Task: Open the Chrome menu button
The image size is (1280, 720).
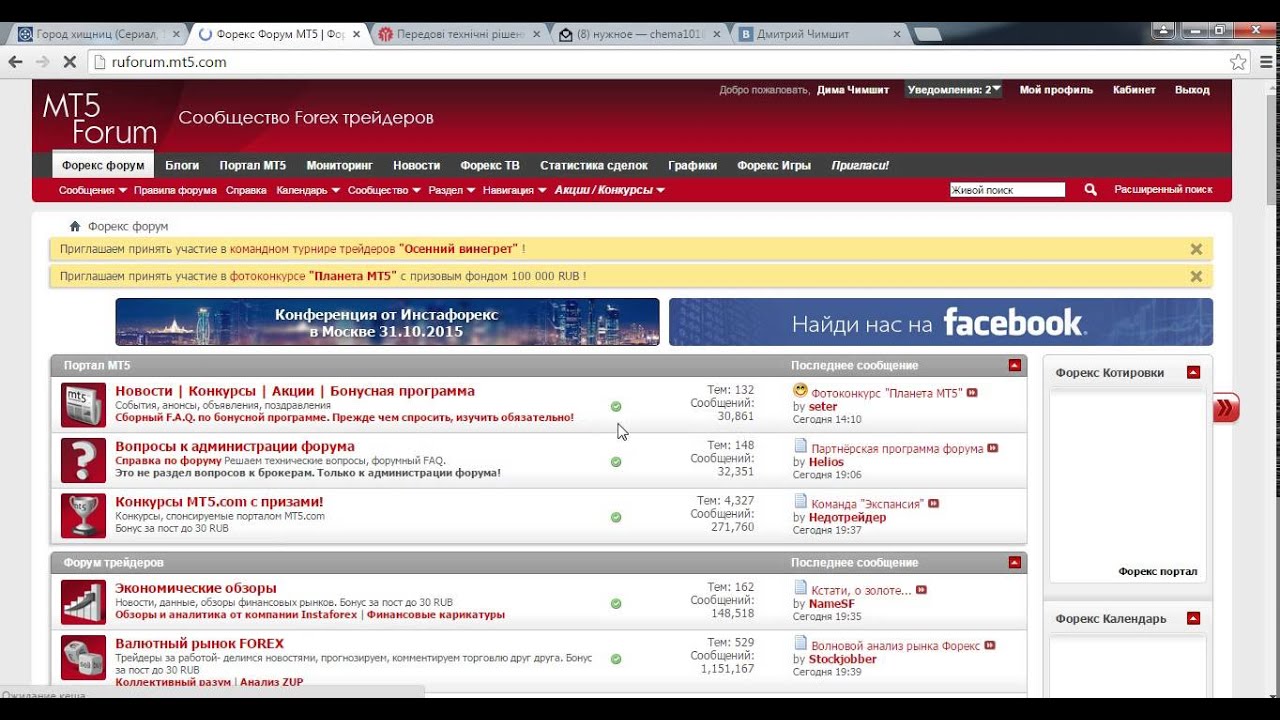Action: coord(1265,62)
